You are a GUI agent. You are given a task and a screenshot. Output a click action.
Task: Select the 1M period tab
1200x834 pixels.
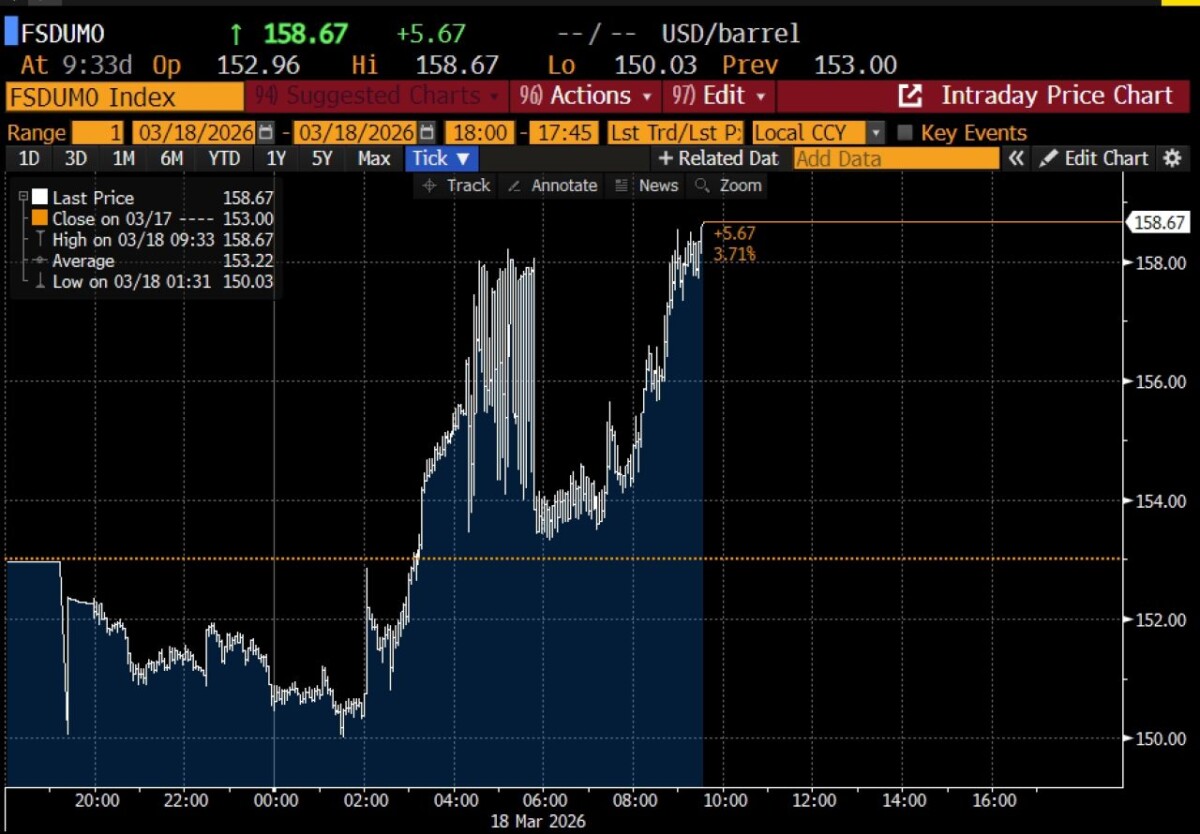coord(123,158)
